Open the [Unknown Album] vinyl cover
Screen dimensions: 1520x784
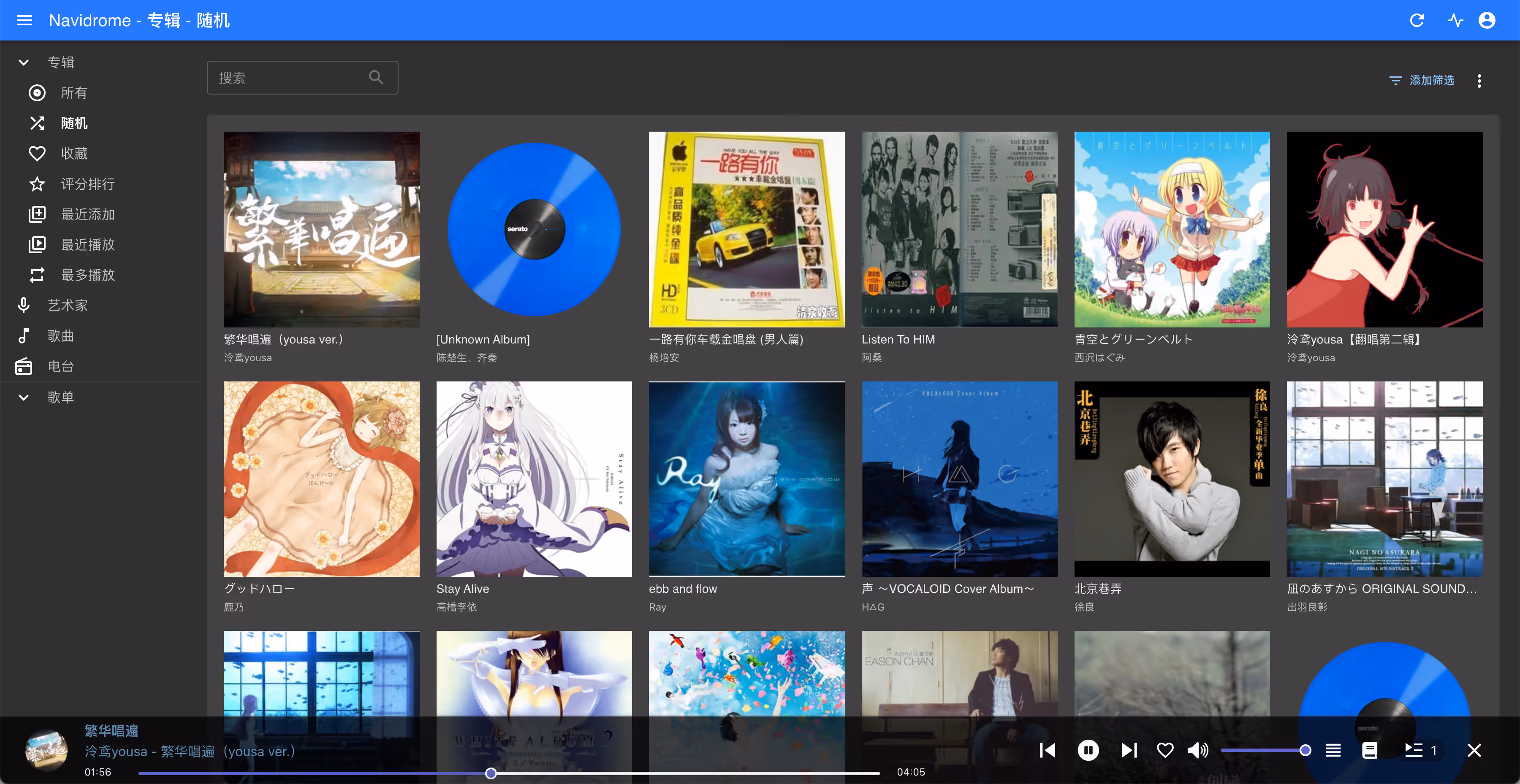tap(534, 229)
